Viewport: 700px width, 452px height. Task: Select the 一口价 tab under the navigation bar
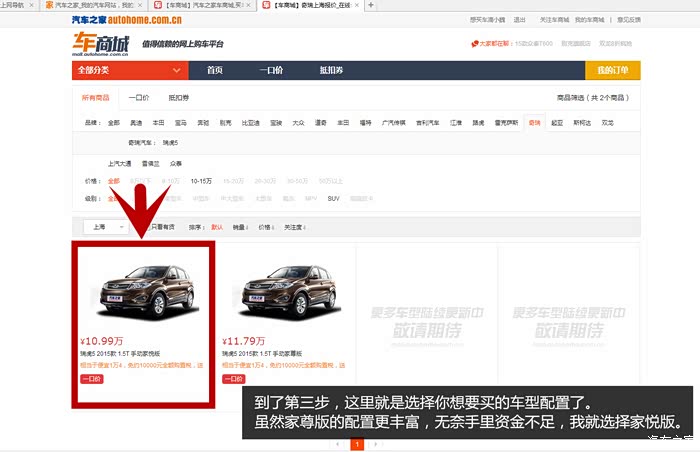[139, 98]
